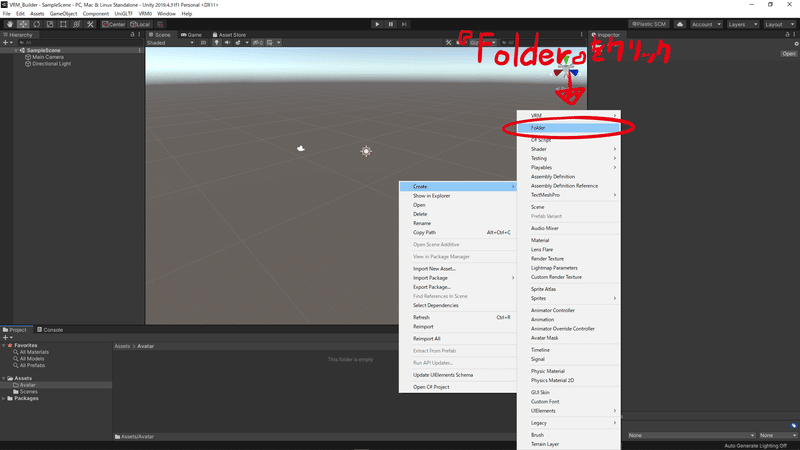Open the Layout dropdown
This screenshot has height=450, width=800.
tap(779, 24)
